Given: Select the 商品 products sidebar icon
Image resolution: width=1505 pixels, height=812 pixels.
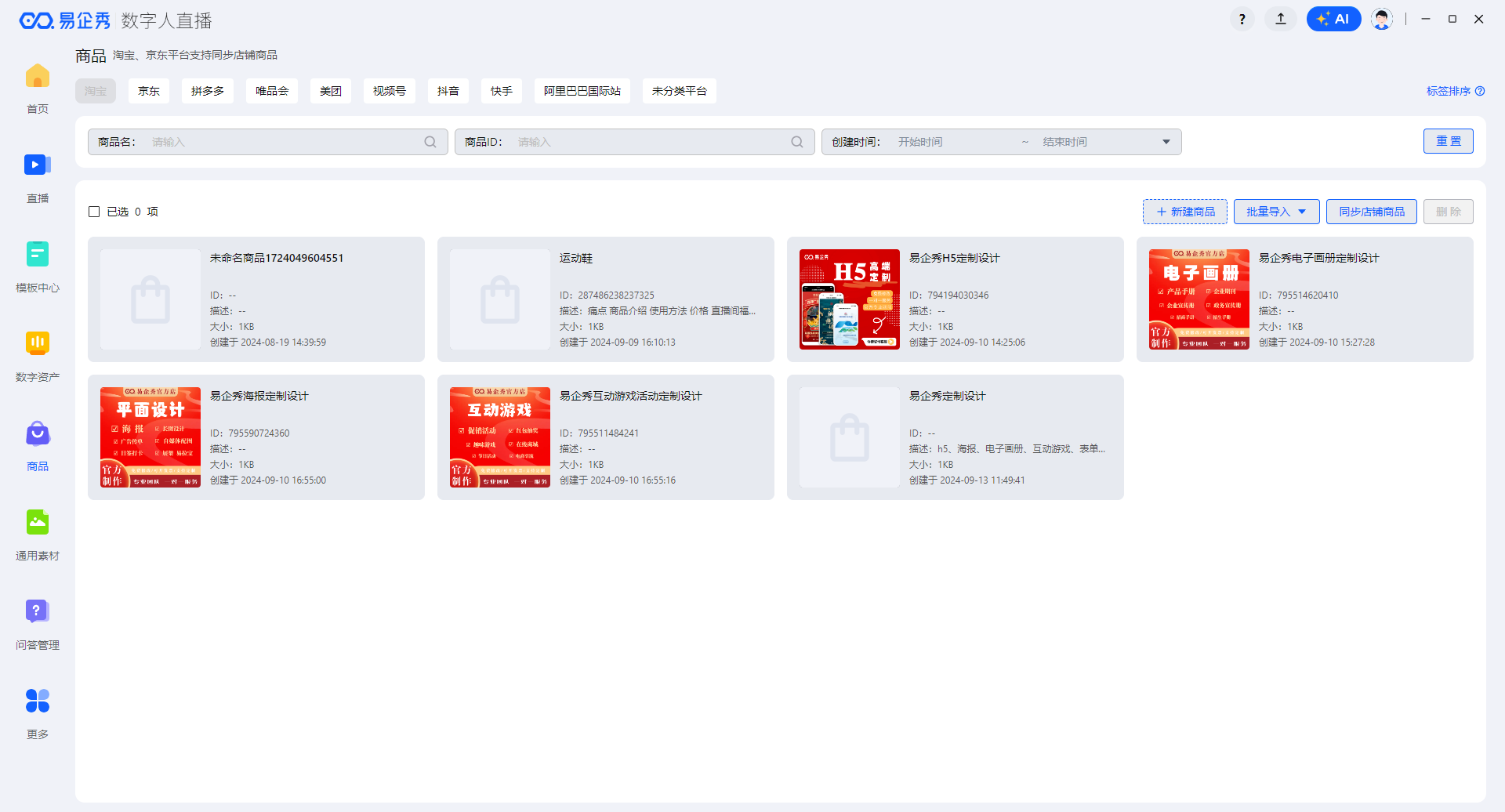Looking at the screenshot, I should pyautogui.click(x=38, y=433).
